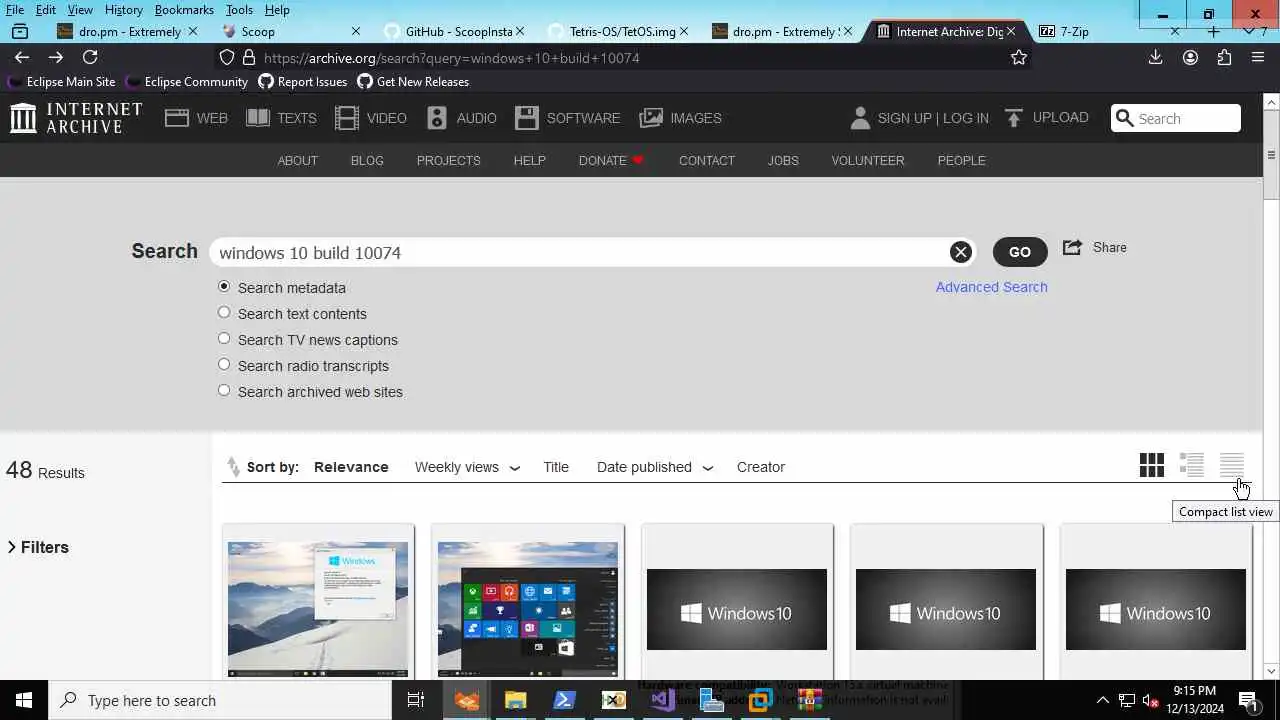Open the VOLUNTEER link
Image resolution: width=1280 pixels, height=720 pixels.
pyautogui.click(x=868, y=160)
